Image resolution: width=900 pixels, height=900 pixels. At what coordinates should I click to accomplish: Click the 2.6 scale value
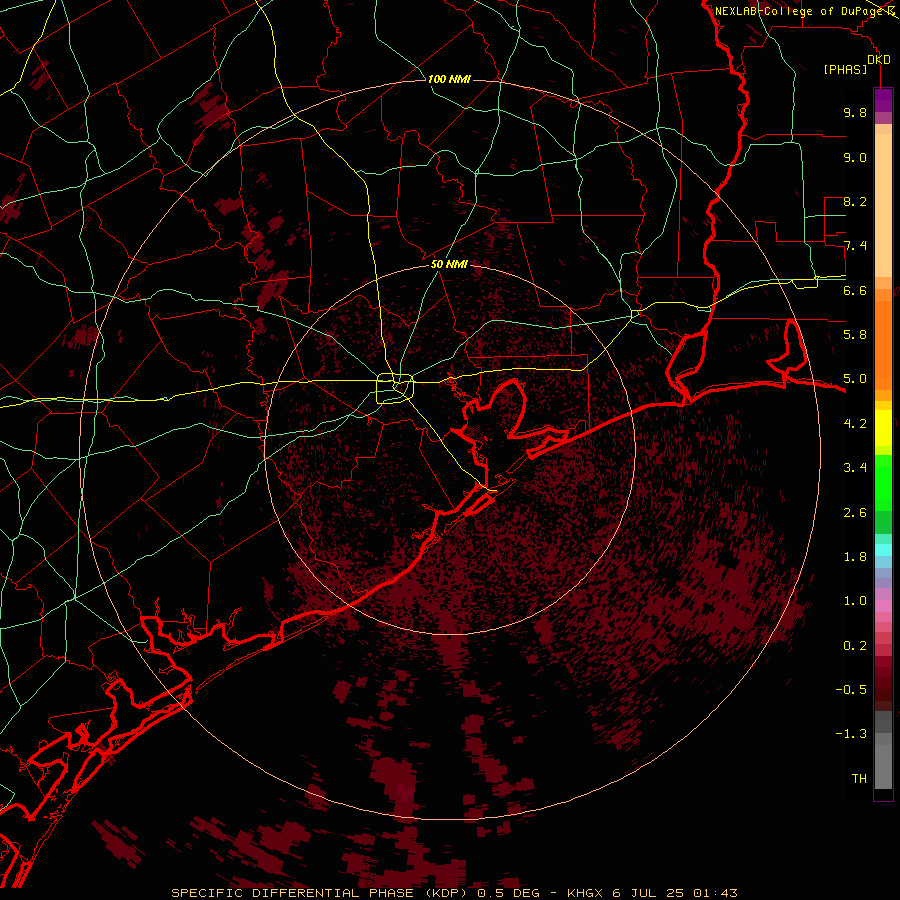point(855,513)
